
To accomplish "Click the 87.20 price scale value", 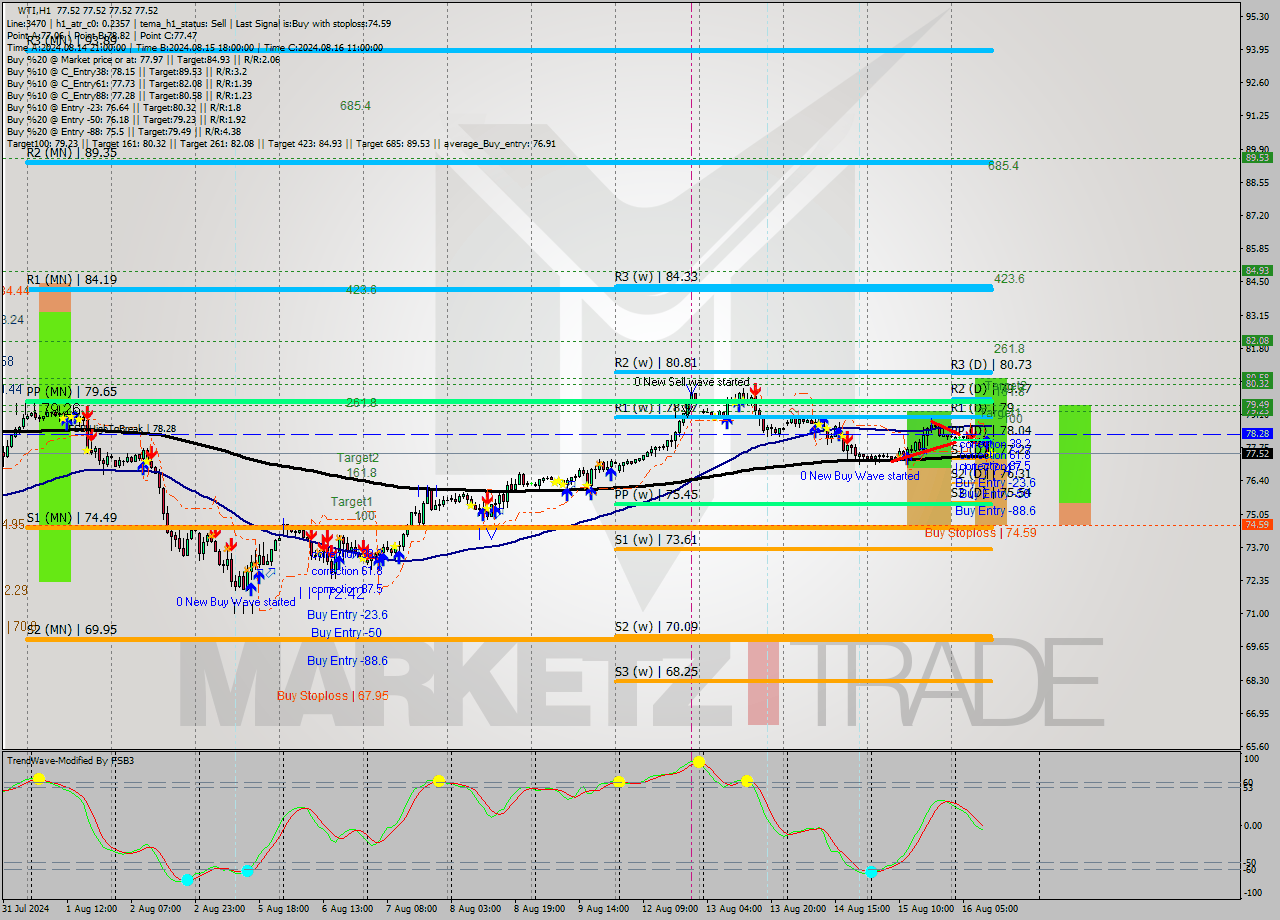I will pyautogui.click(x=1257, y=215).
